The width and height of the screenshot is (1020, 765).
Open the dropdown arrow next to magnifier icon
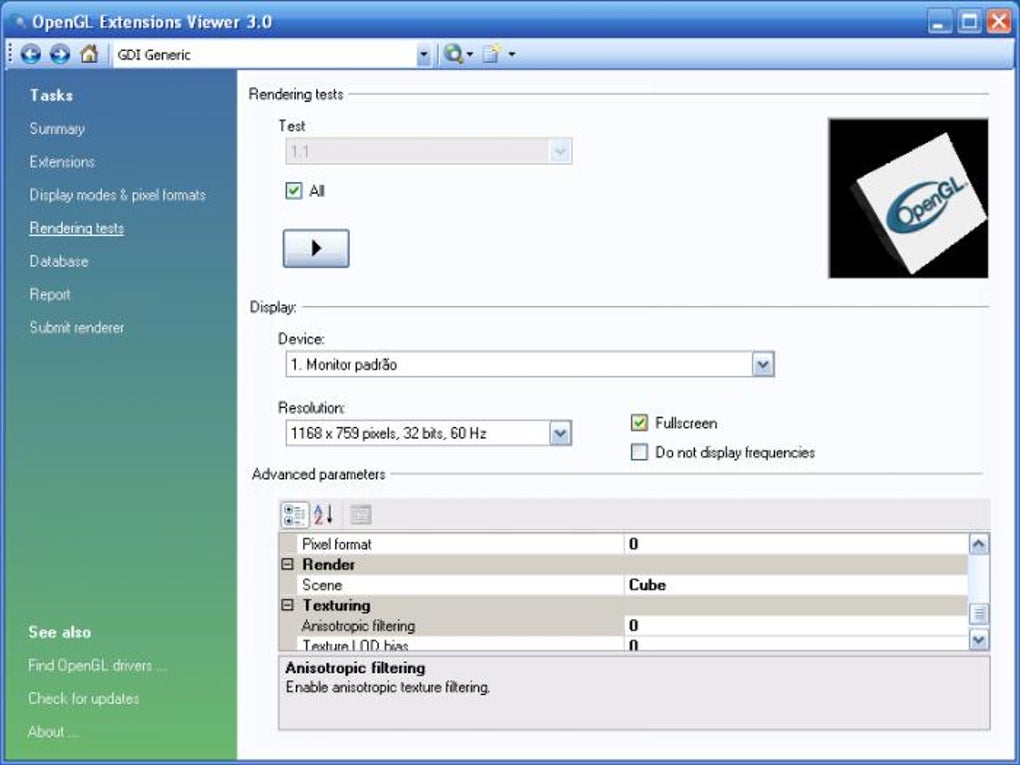pos(470,55)
